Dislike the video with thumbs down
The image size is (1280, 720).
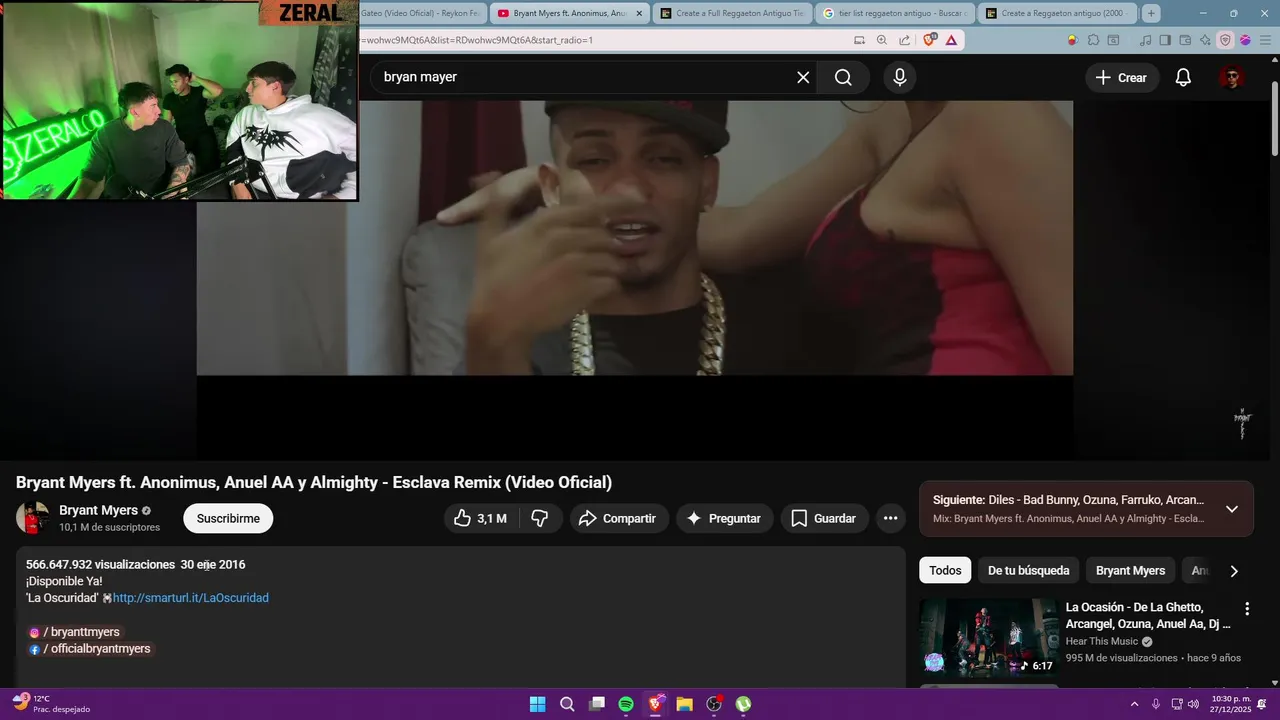tap(539, 518)
